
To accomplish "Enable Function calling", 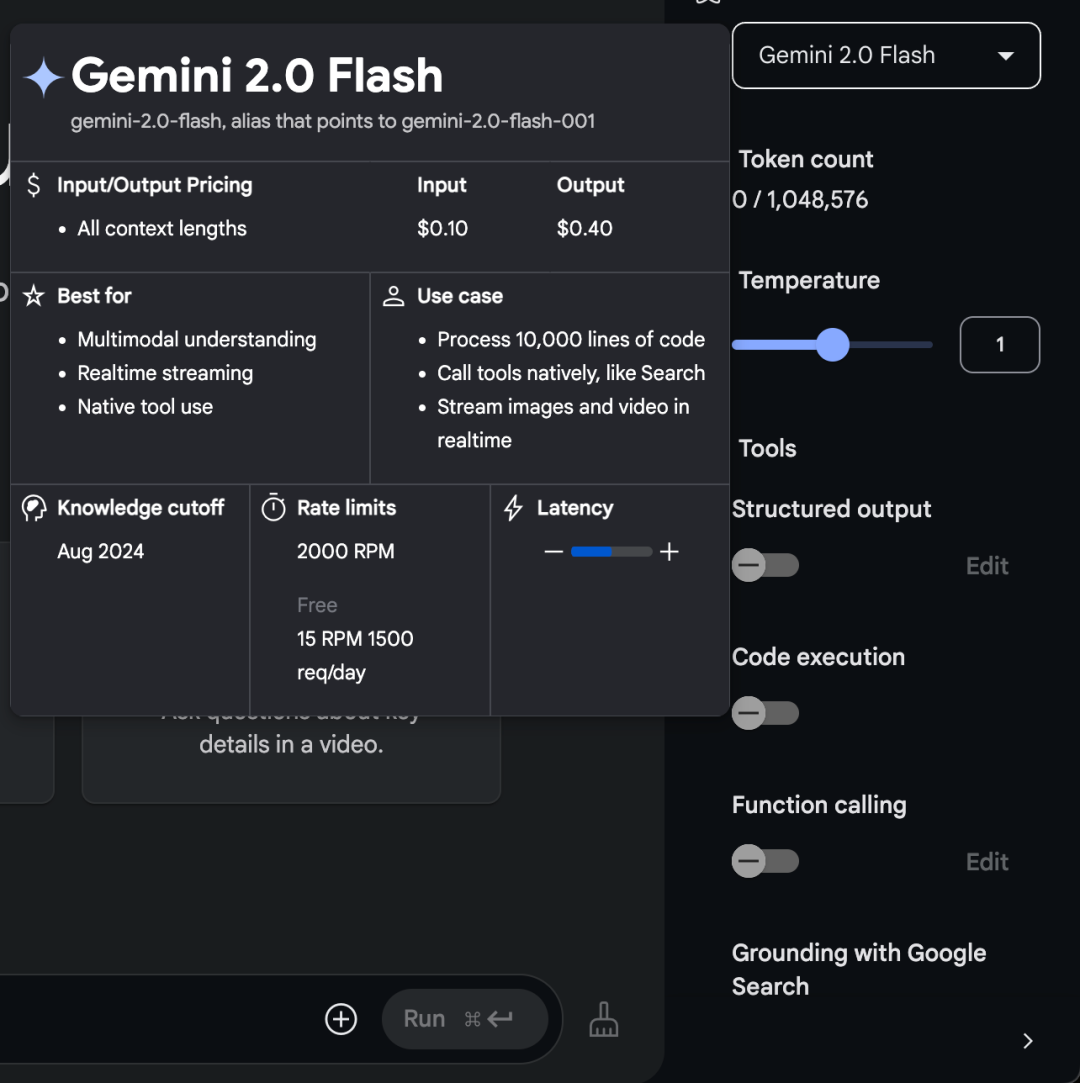I will (765, 861).
